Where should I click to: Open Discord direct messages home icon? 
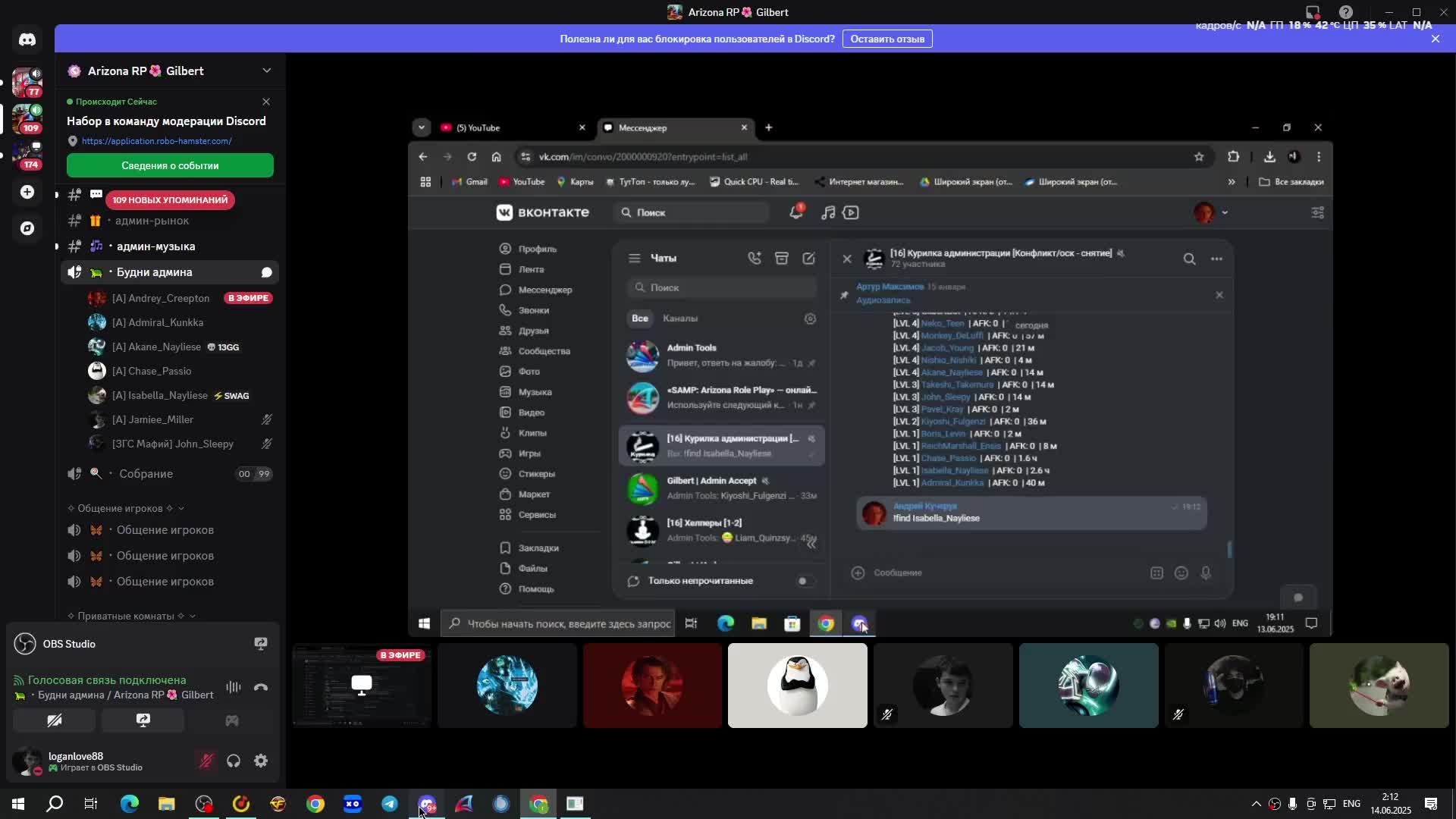[x=27, y=39]
